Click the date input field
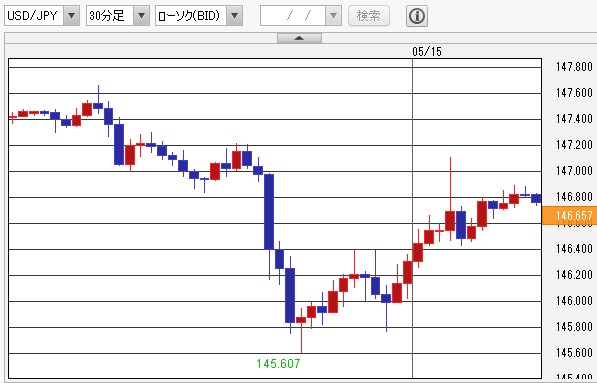 point(293,16)
